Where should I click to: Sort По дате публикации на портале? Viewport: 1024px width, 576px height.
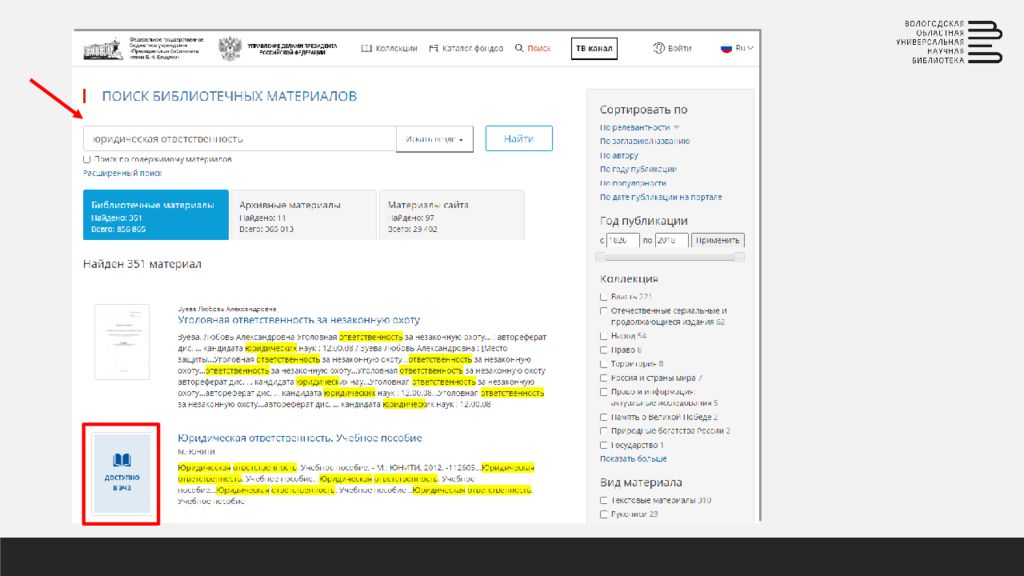(x=661, y=197)
